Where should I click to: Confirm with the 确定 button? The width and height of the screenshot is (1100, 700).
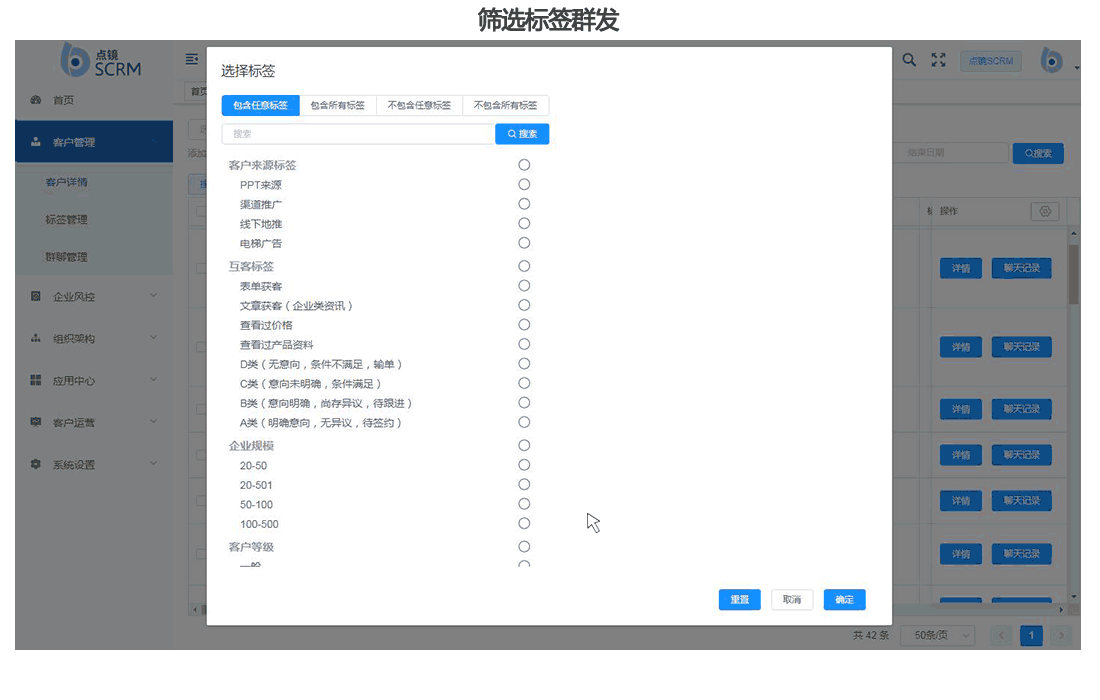845,600
